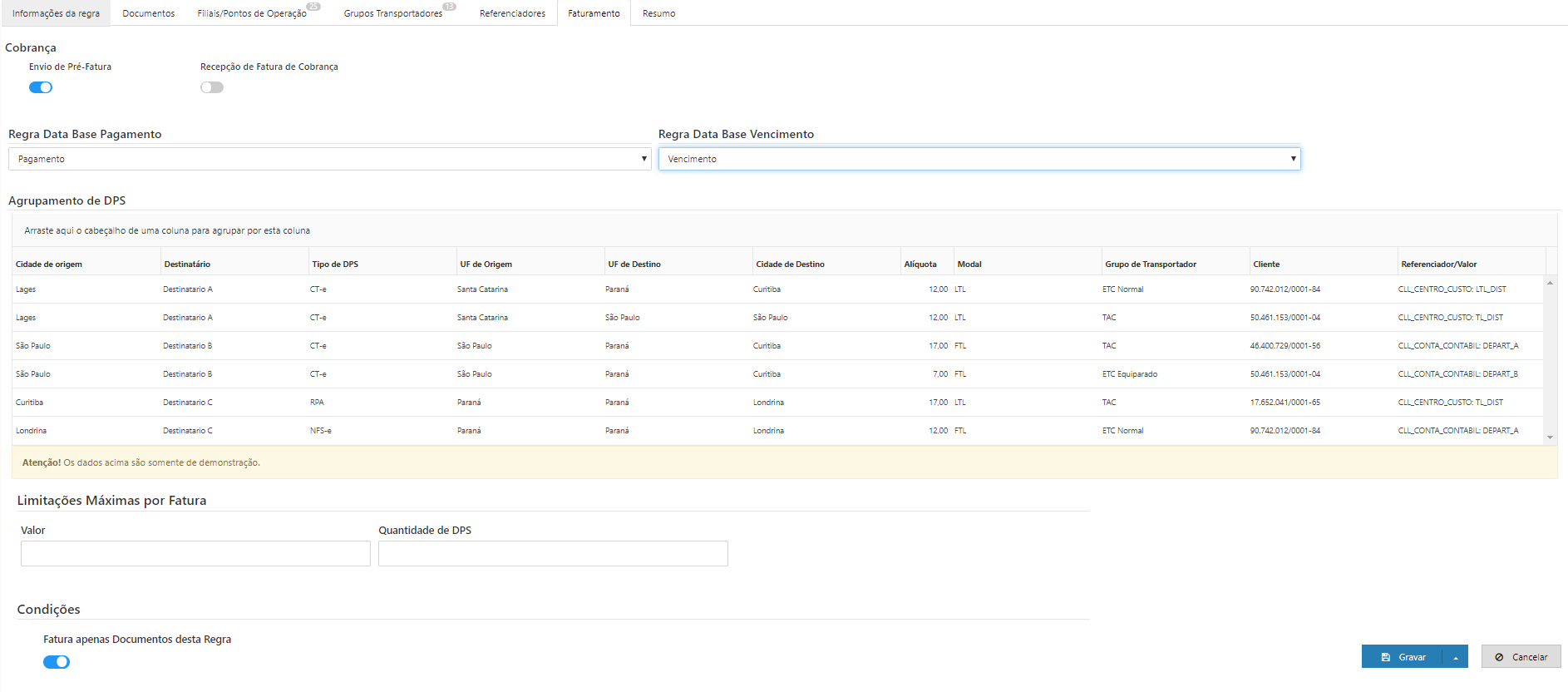Open the Resumo tab

pos(658,13)
